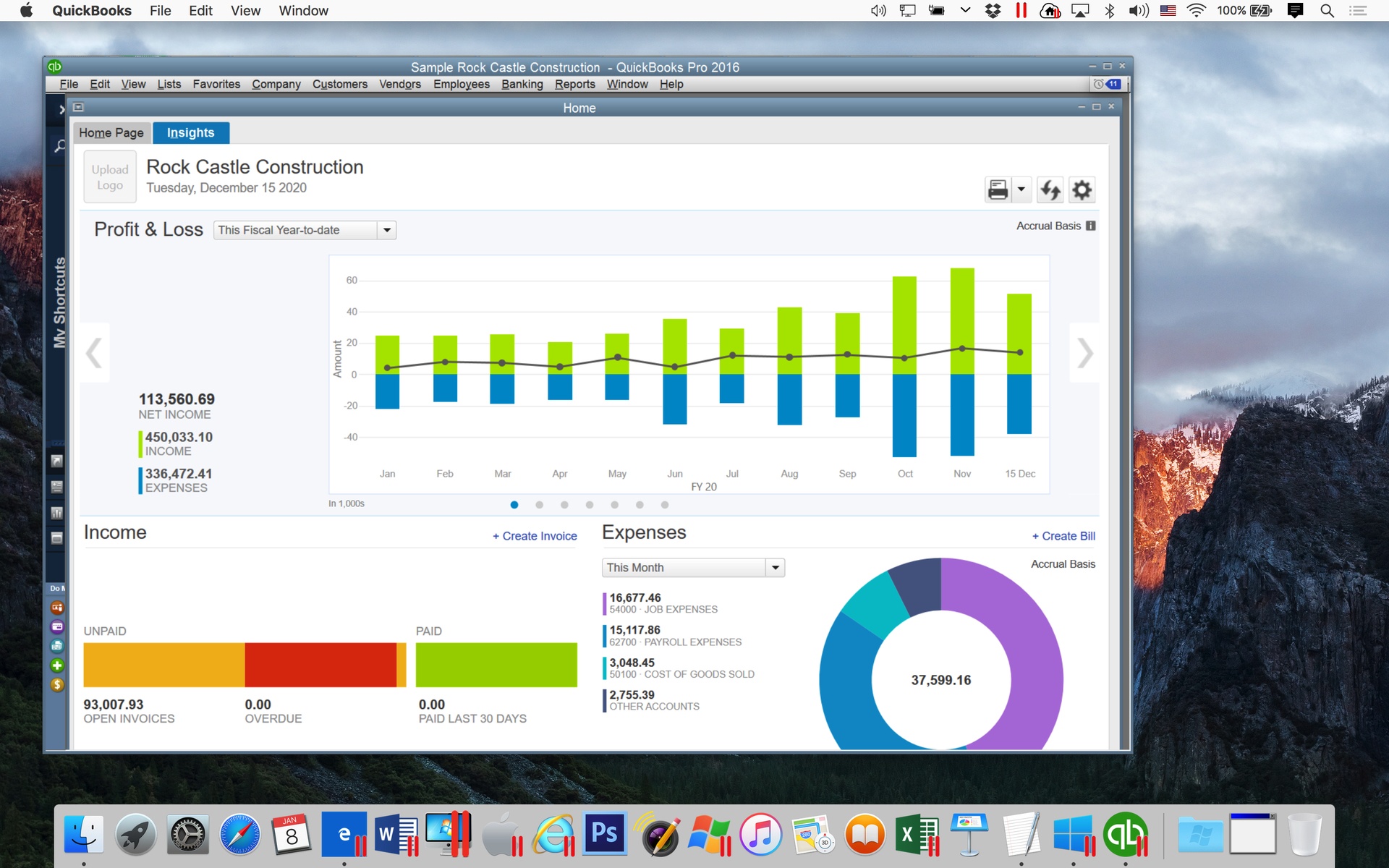This screenshot has width=1389, height=868.
Task: Select the second chart page dot
Action: tap(539, 505)
